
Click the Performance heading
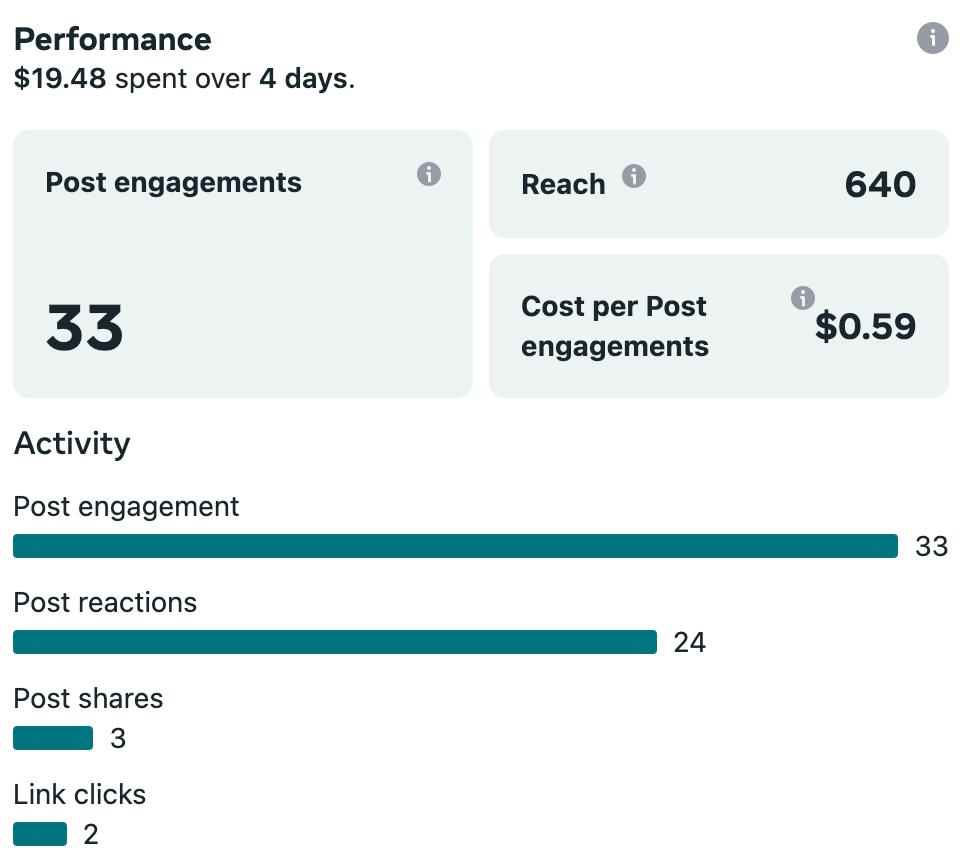tap(112, 39)
